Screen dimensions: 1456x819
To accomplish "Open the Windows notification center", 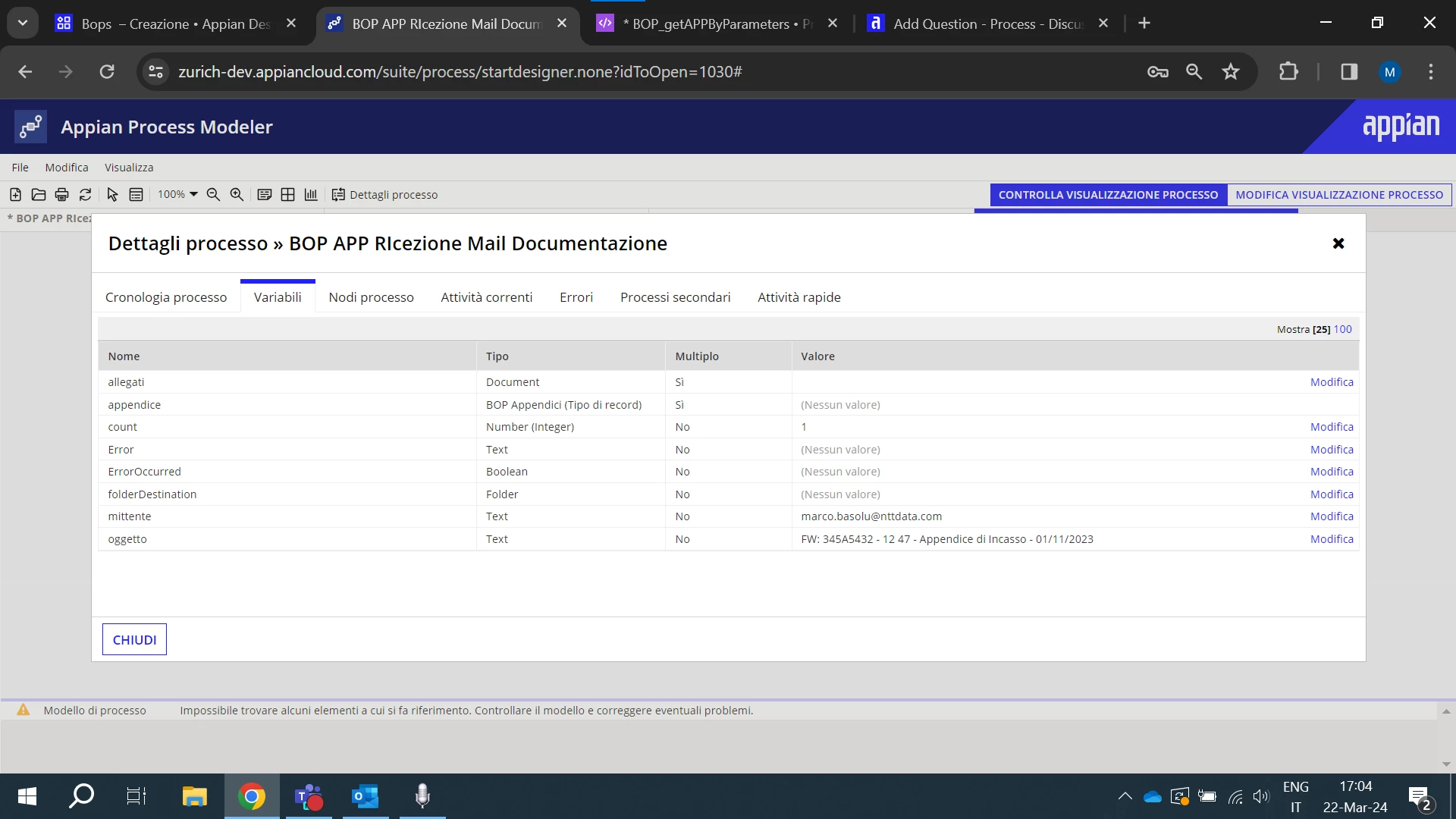I will tap(1420, 796).
